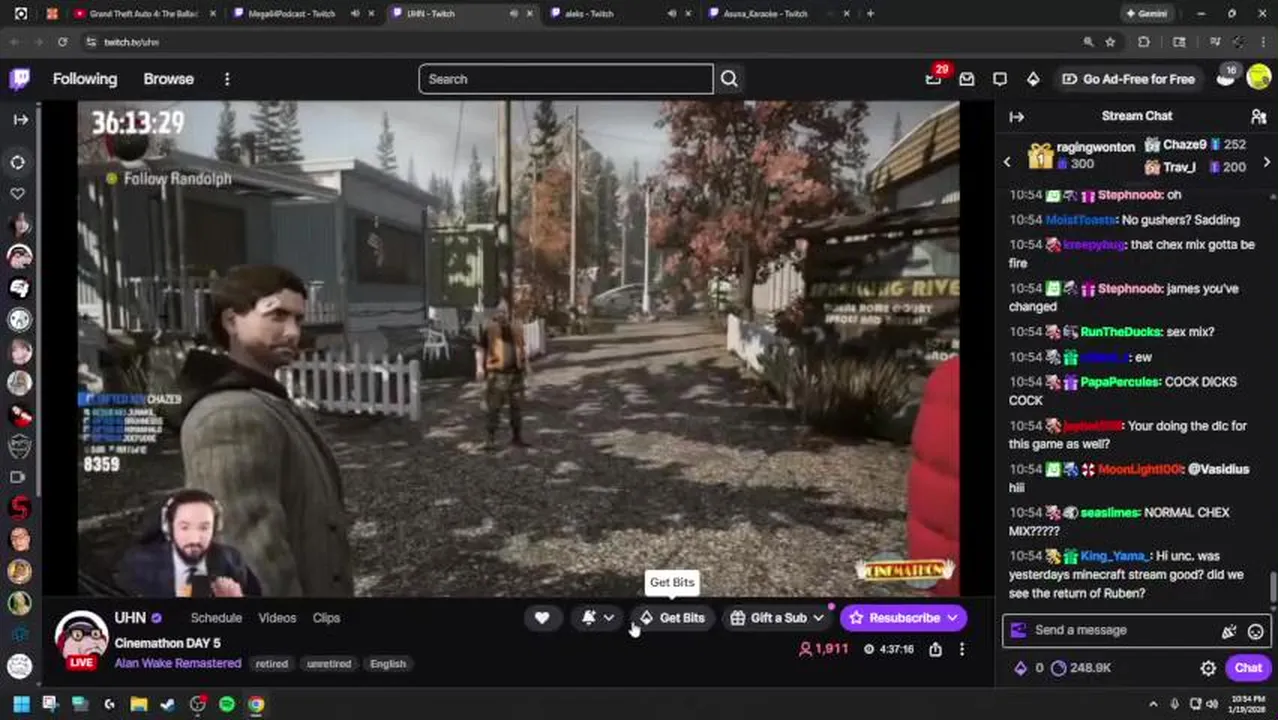Image resolution: width=1278 pixels, height=720 pixels.
Task: Click the Get Bits button
Action: [x=672, y=618]
